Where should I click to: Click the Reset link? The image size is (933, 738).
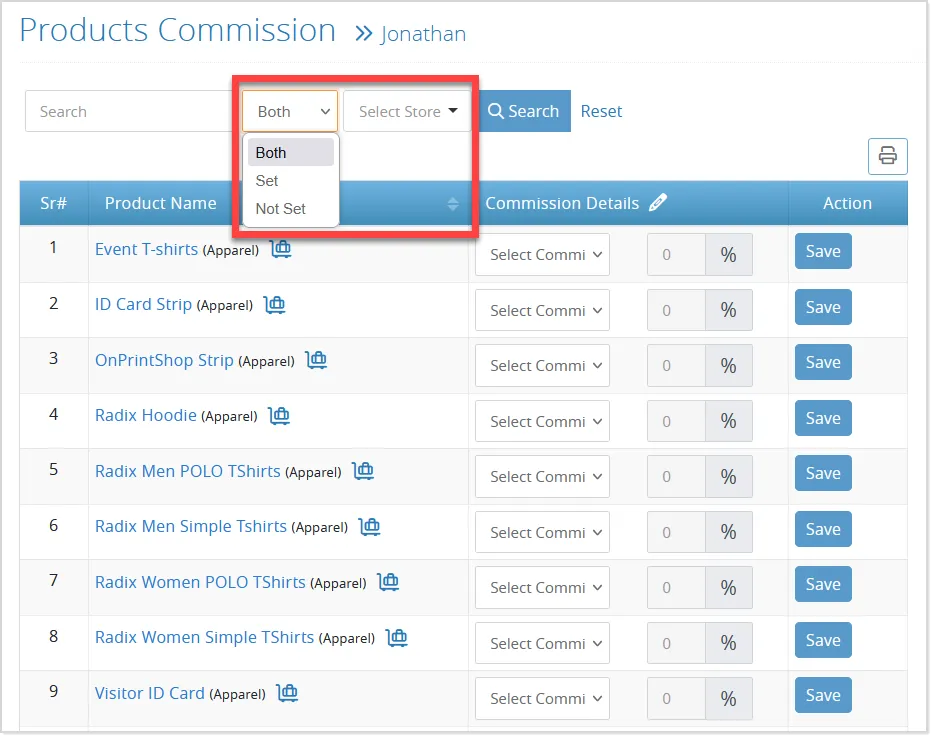coord(601,111)
